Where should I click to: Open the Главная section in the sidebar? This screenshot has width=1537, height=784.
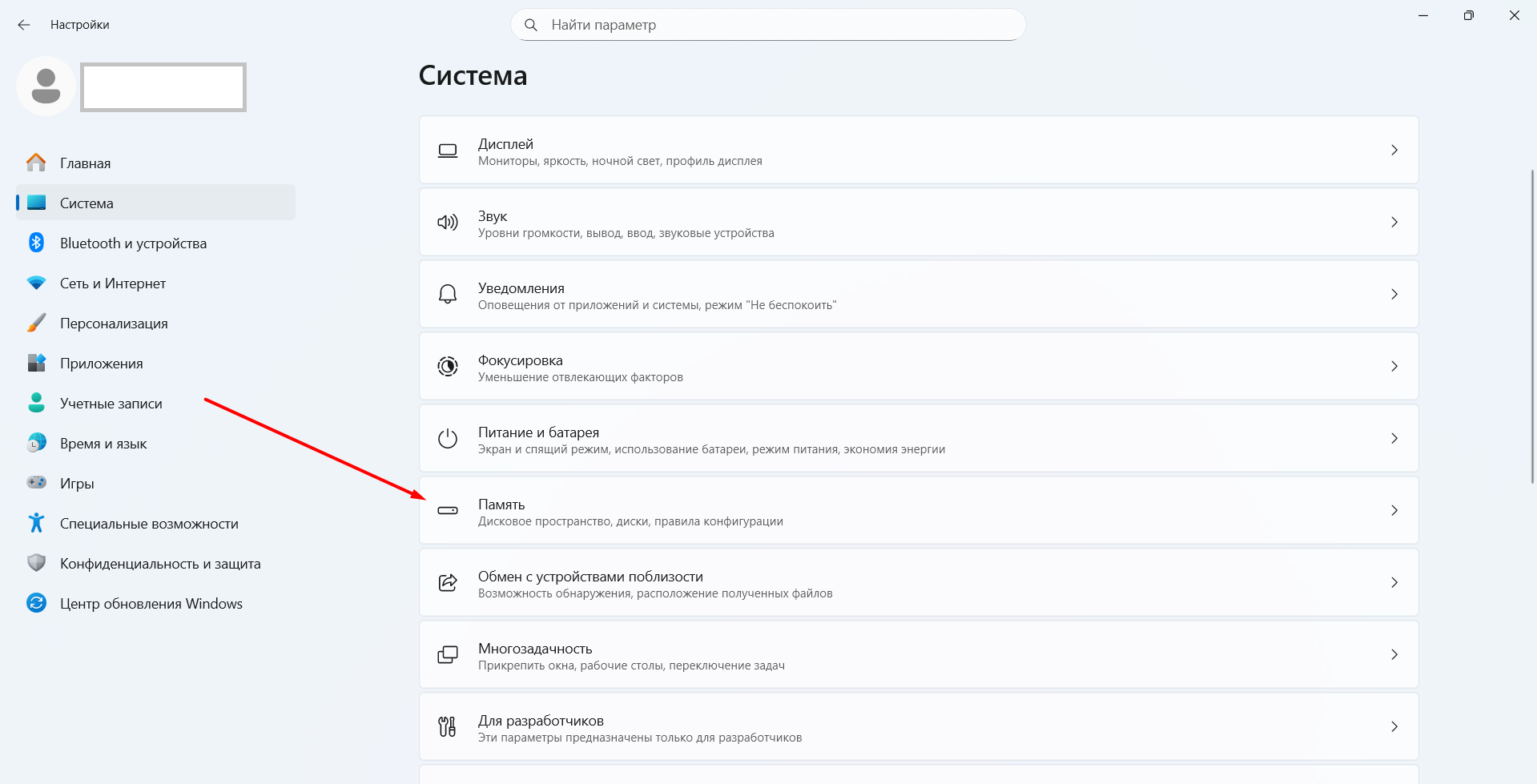pyautogui.click(x=86, y=163)
